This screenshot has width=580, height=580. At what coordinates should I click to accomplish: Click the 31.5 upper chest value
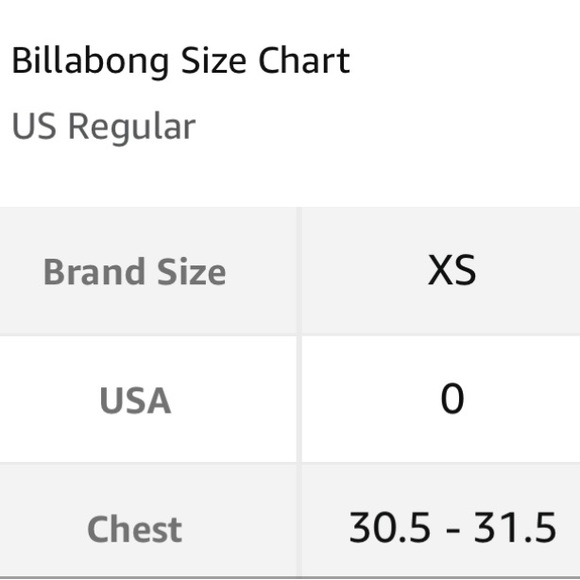[515, 527]
